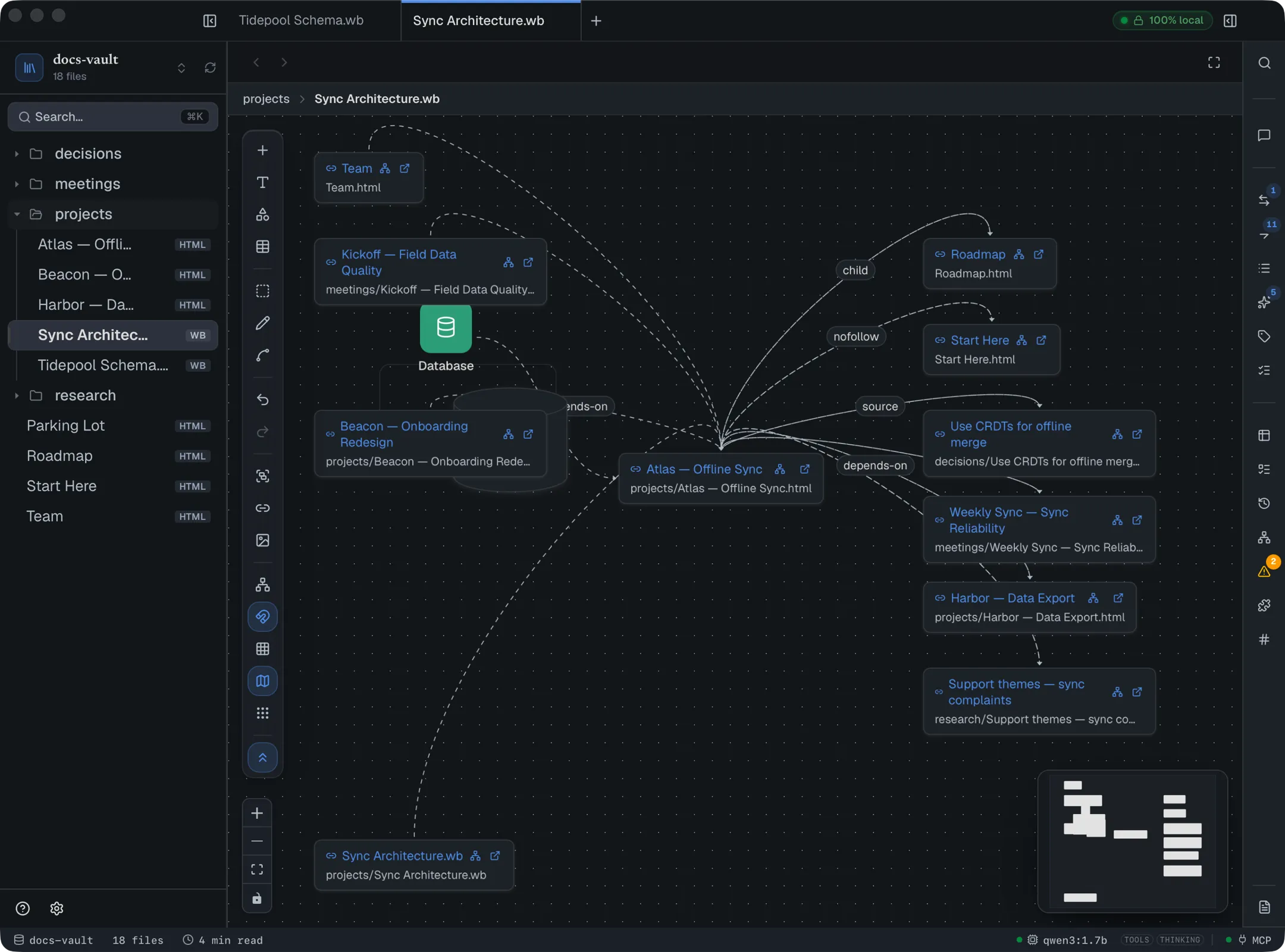
Task: Click the insert image tool
Action: pos(262,540)
